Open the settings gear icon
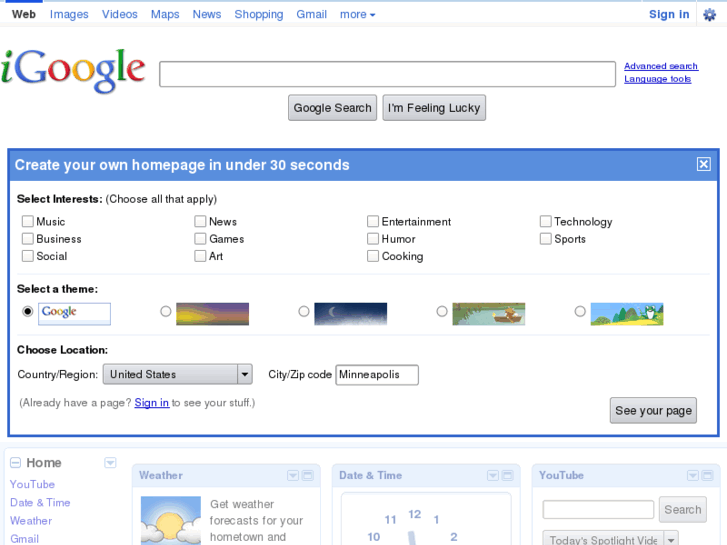Viewport: 727px width, 545px height. [x=709, y=15]
